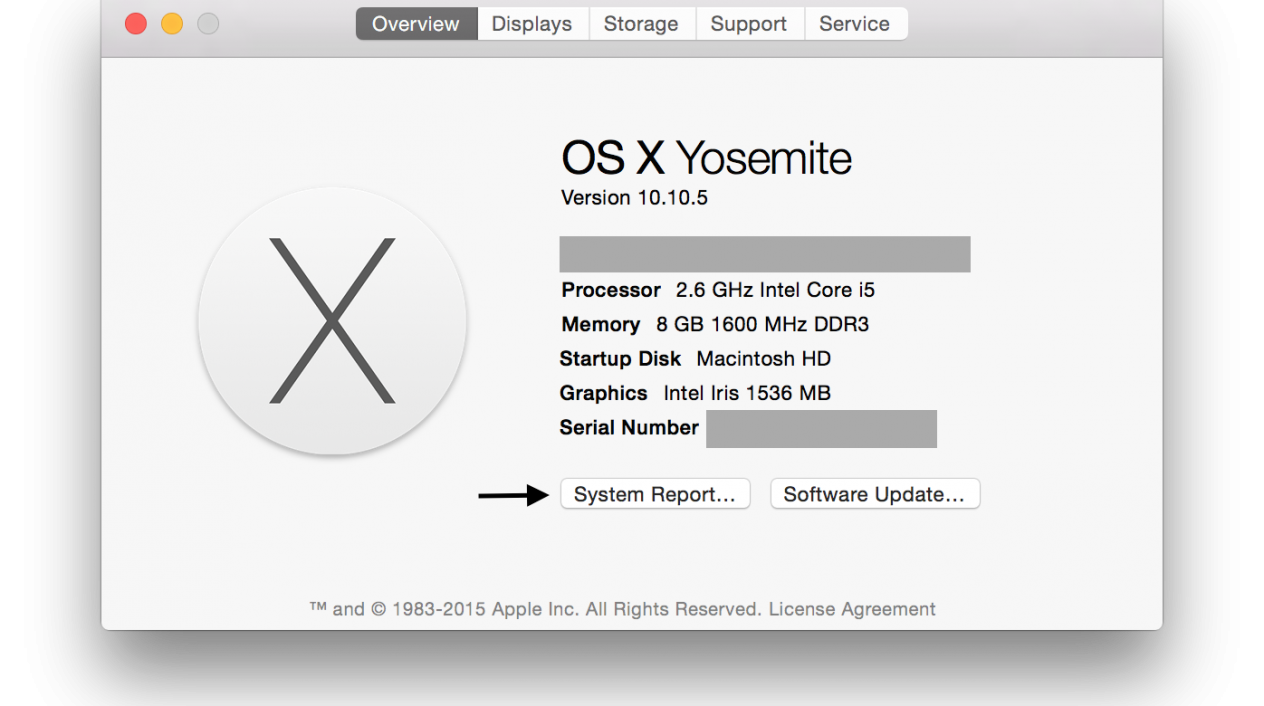Select the Service tab
This screenshot has width=1264, height=706.
[x=855, y=24]
